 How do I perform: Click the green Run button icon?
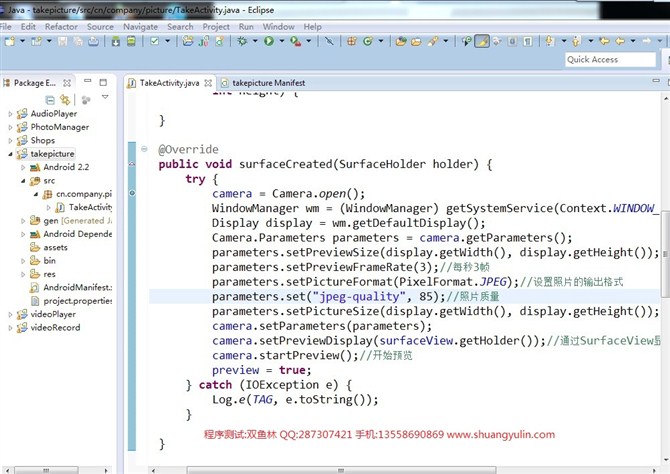tap(269, 41)
